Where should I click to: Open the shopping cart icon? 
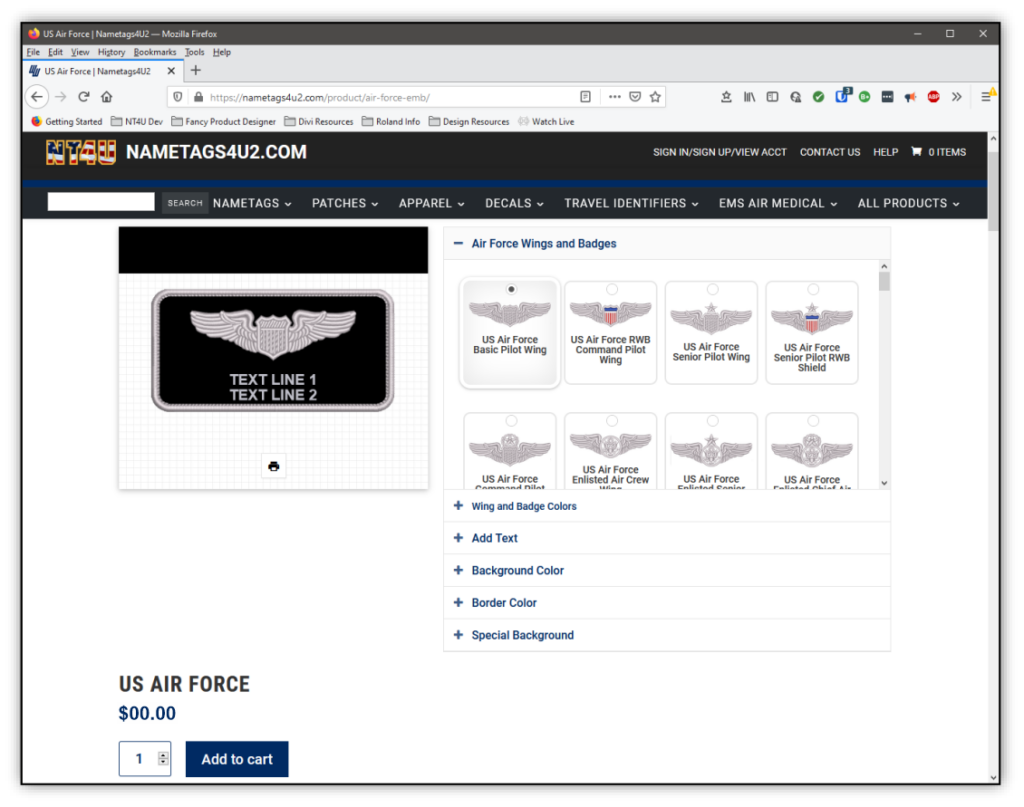[916, 152]
